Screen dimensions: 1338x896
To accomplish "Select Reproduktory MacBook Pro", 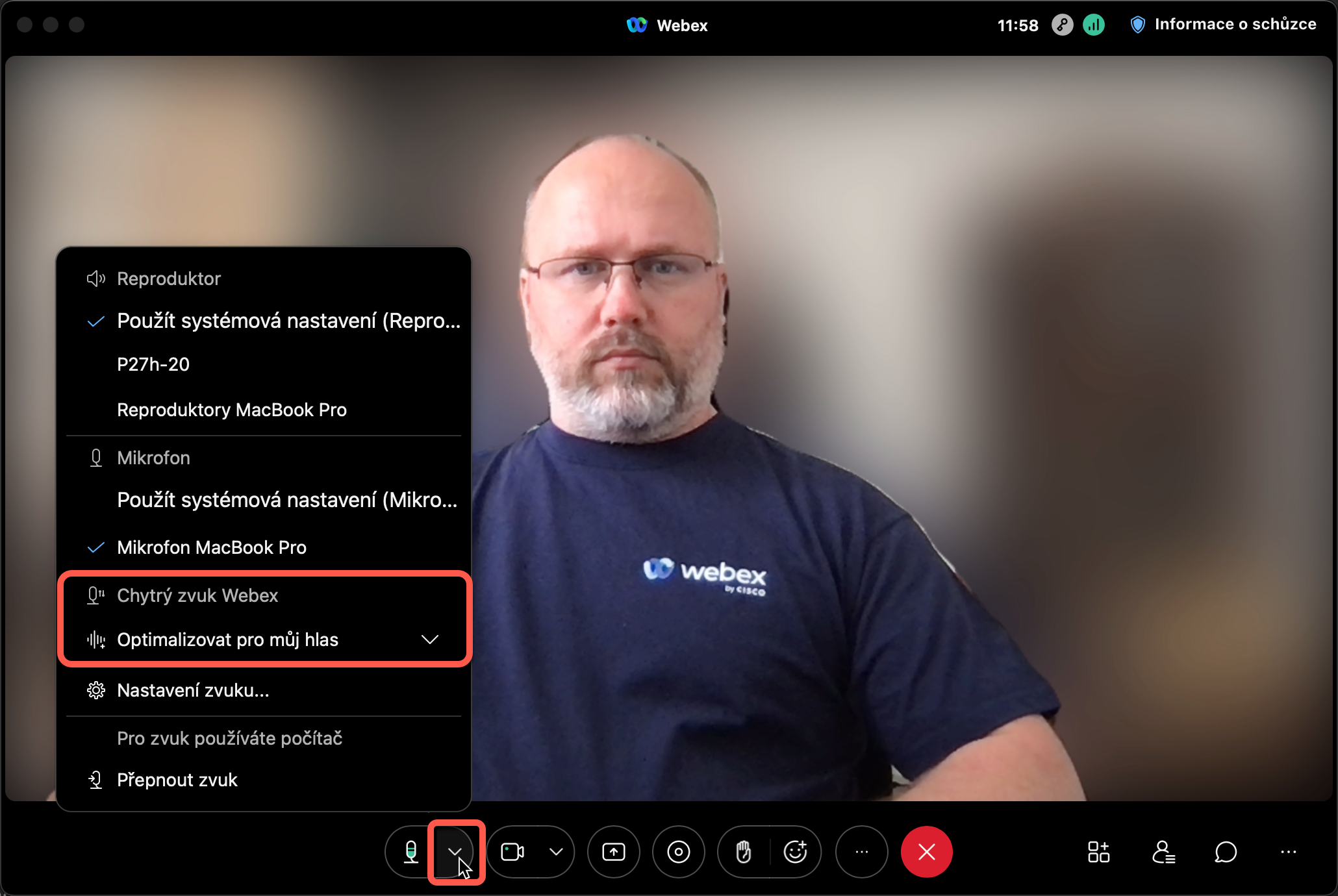I will tap(264, 410).
